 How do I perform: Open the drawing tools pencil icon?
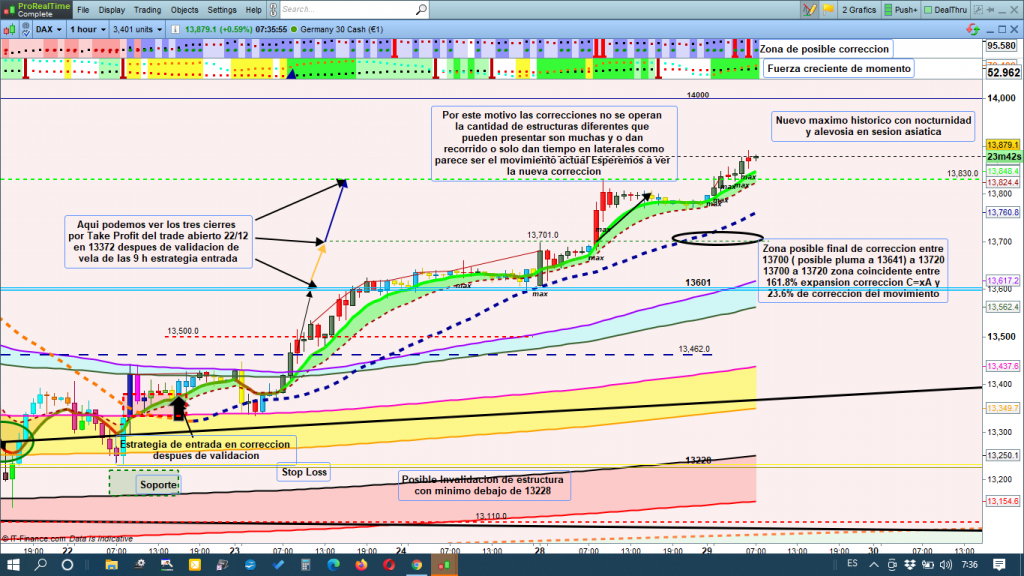809,10
